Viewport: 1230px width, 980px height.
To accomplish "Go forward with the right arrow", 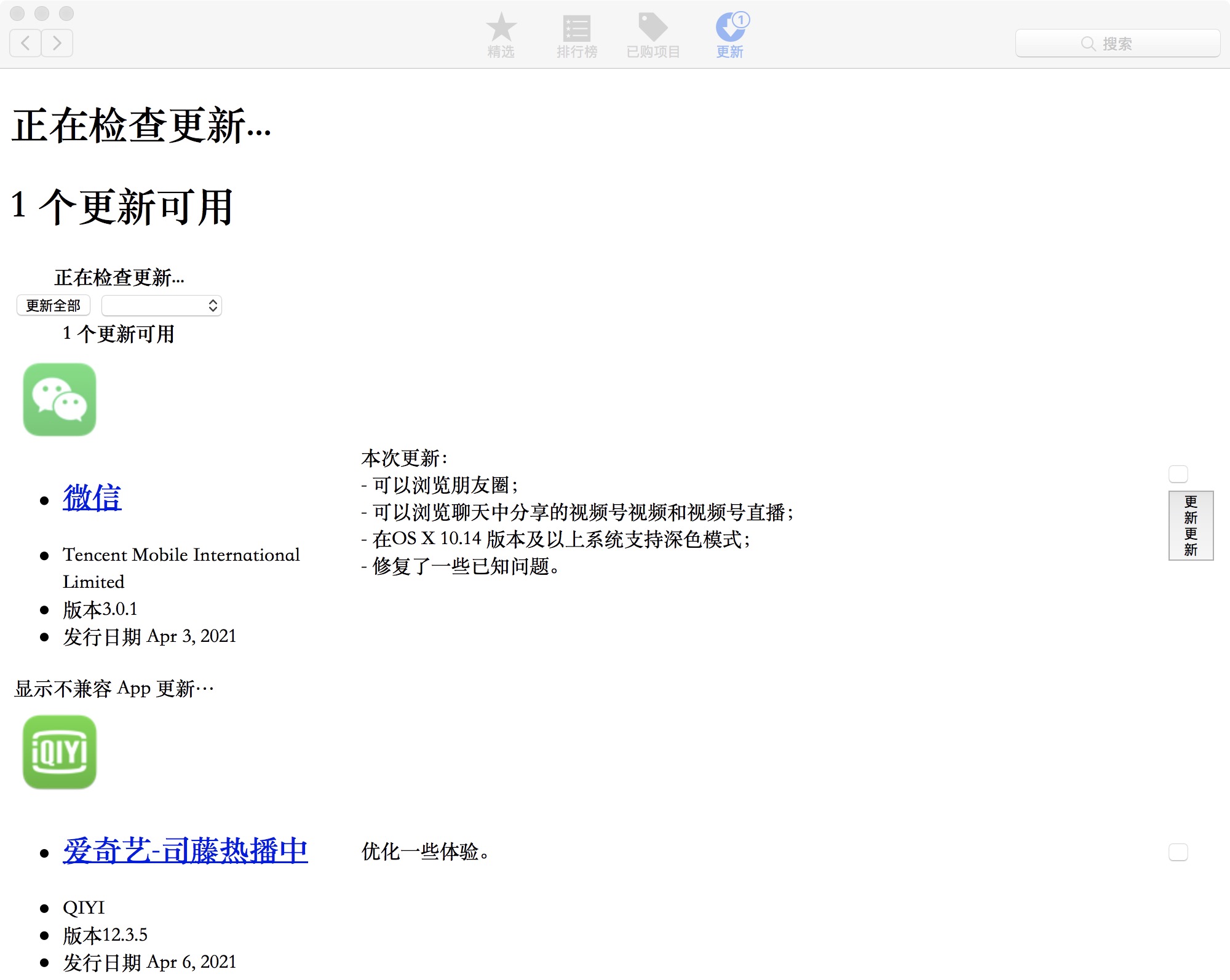I will coord(57,43).
